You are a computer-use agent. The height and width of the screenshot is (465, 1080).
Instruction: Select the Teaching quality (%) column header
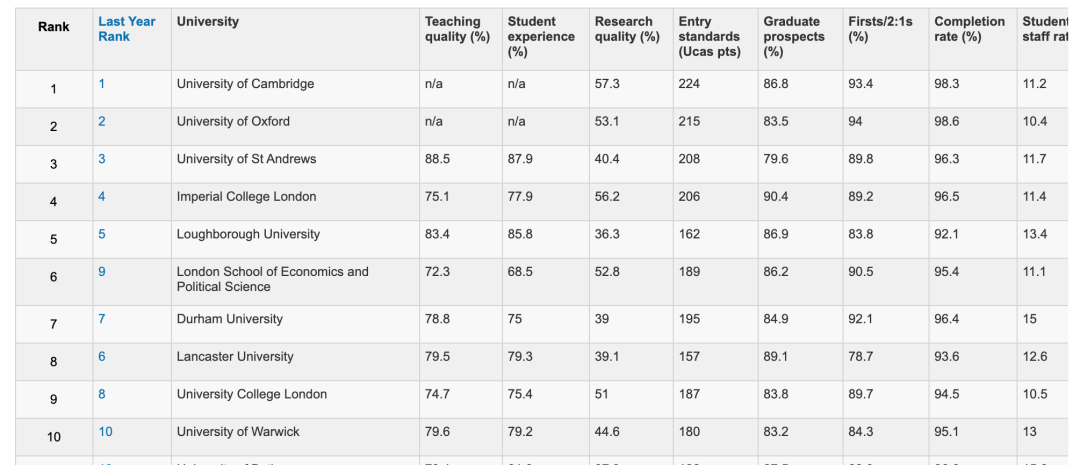(x=457, y=29)
